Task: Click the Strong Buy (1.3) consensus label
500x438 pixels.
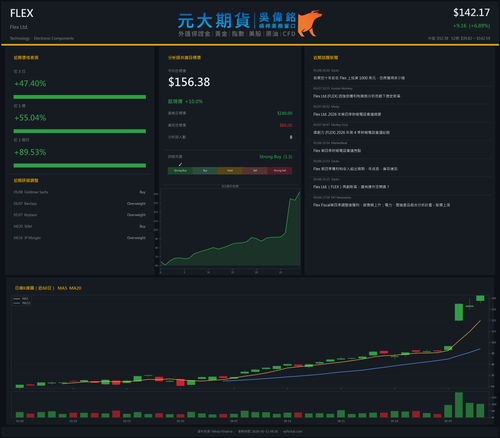Action: pyautogui.click(x=276, y=157)
